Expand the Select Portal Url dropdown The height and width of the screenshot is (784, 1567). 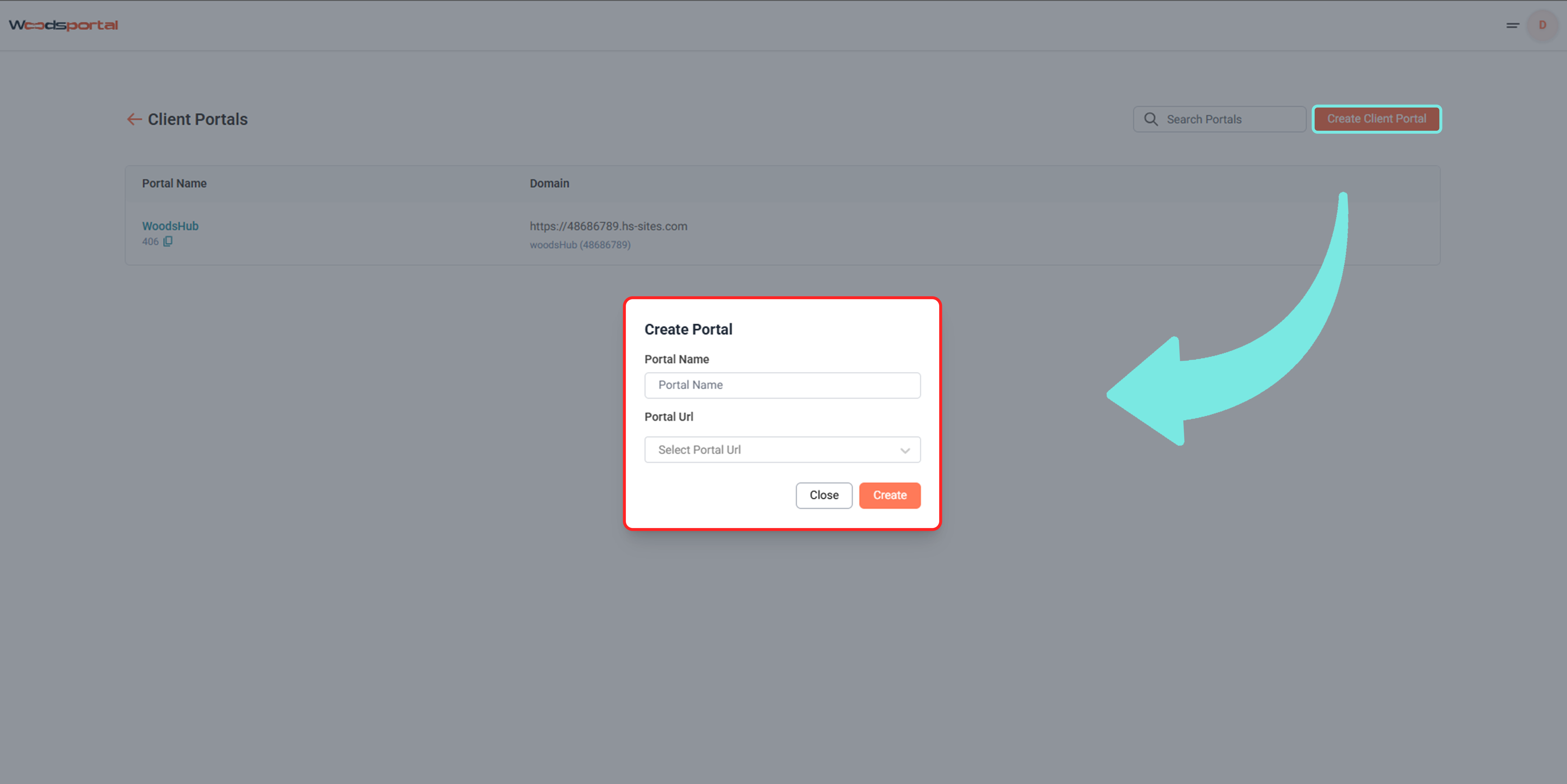782,449
